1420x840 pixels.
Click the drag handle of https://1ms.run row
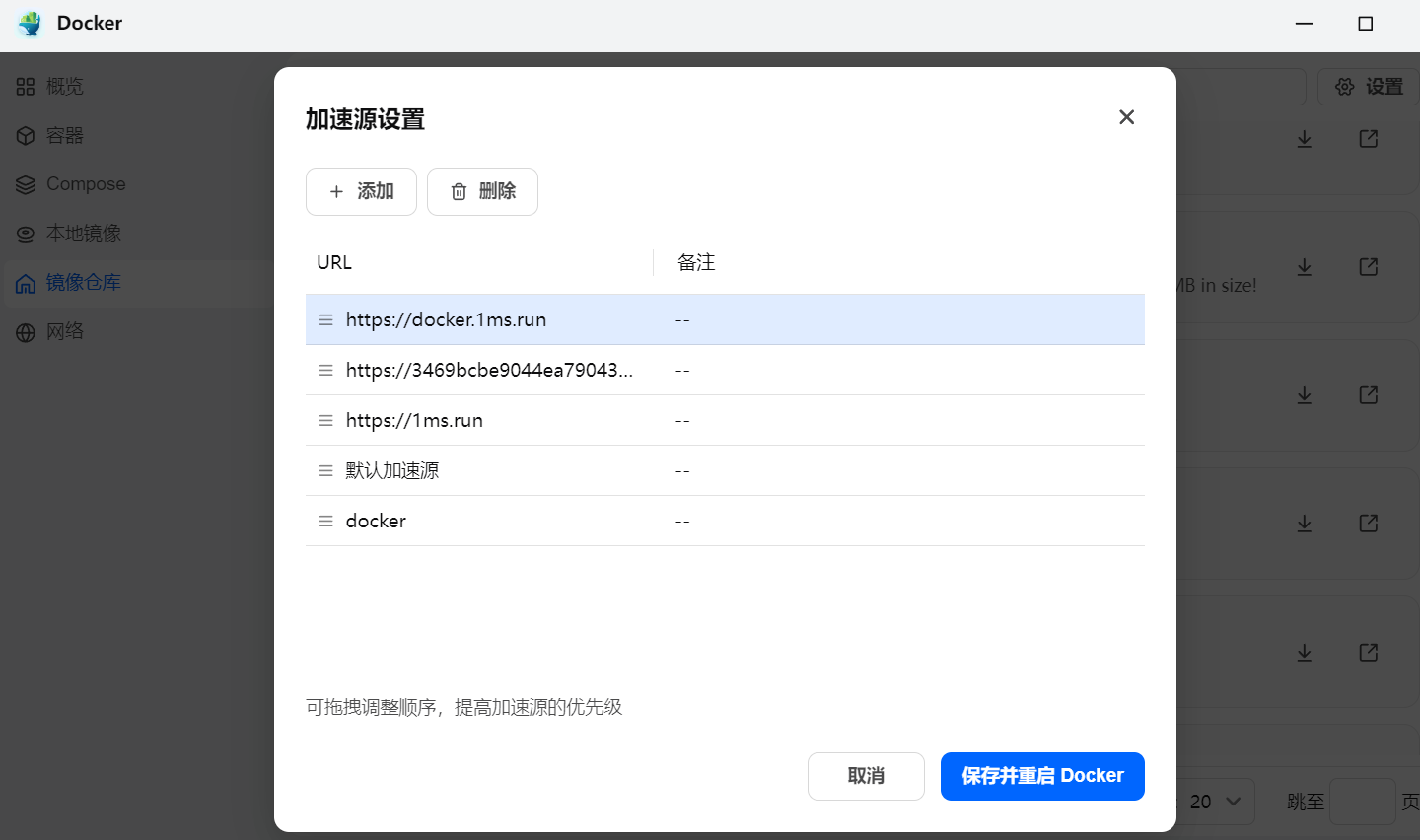pyautogui.click(x=325, y=420)
